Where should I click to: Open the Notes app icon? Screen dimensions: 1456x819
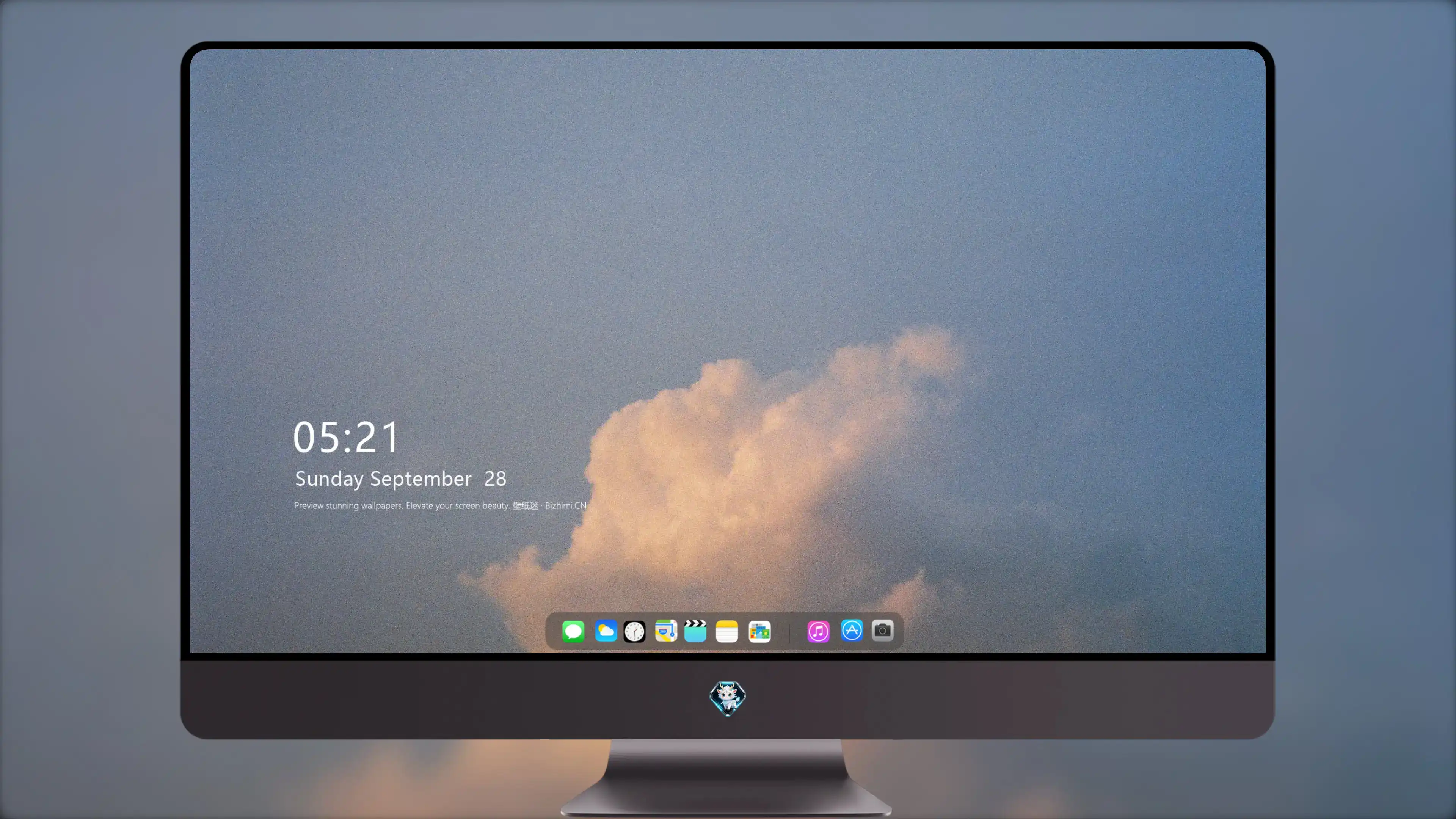727,631
